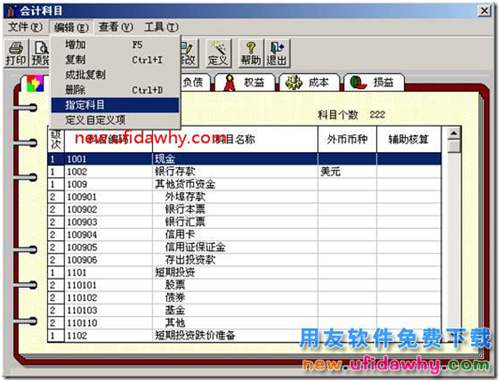Choose 增加 F5 from the edit menu

(115, 45)
